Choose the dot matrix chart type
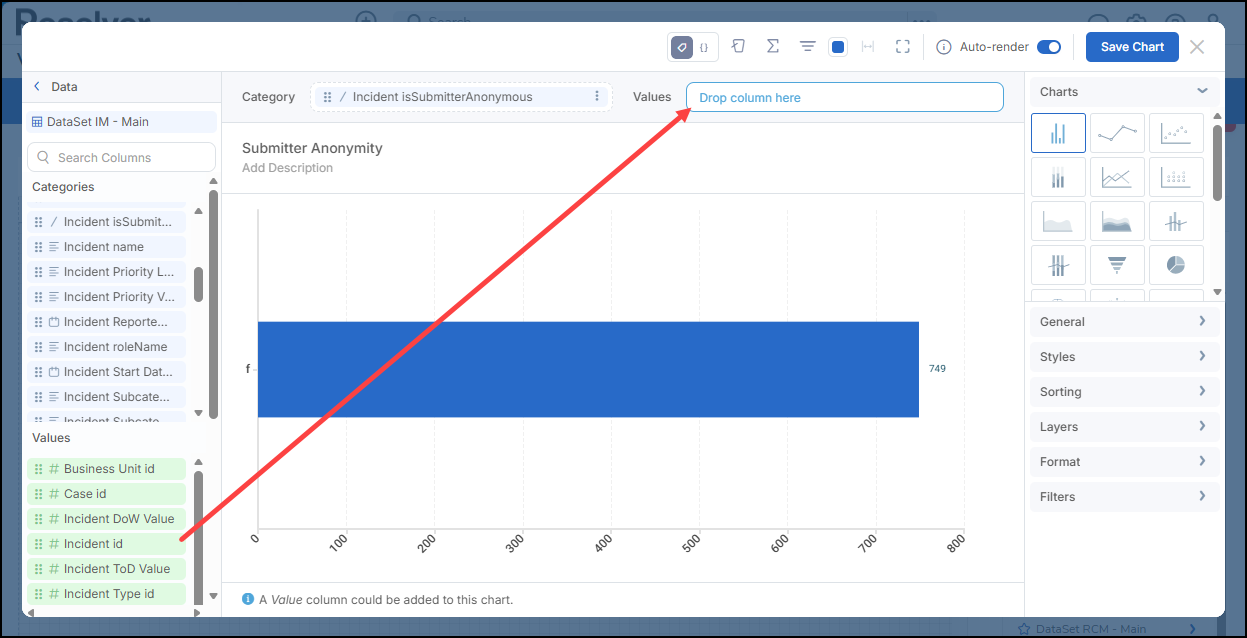Viewport: 1247px width, 638px height. [1176, 178]
